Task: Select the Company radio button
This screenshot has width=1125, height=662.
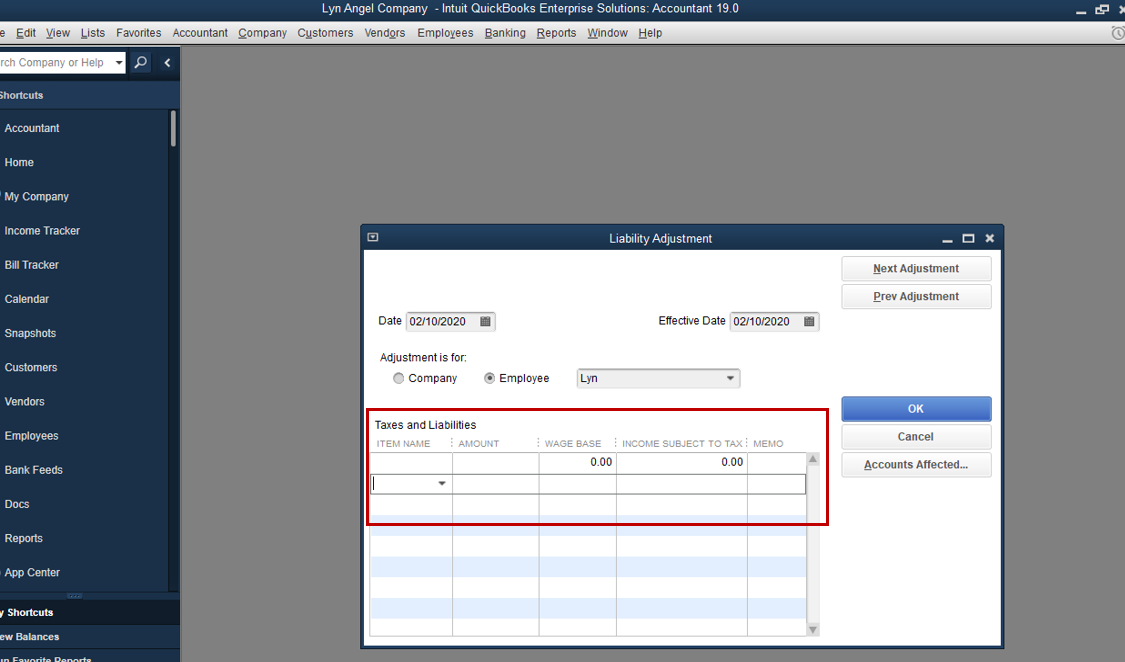Action: (398, 378)
